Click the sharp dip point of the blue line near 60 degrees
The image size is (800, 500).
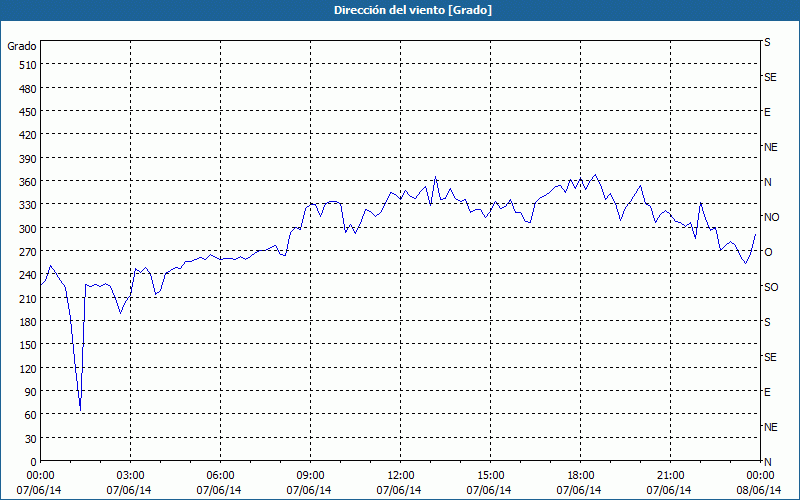click(80, 410)
